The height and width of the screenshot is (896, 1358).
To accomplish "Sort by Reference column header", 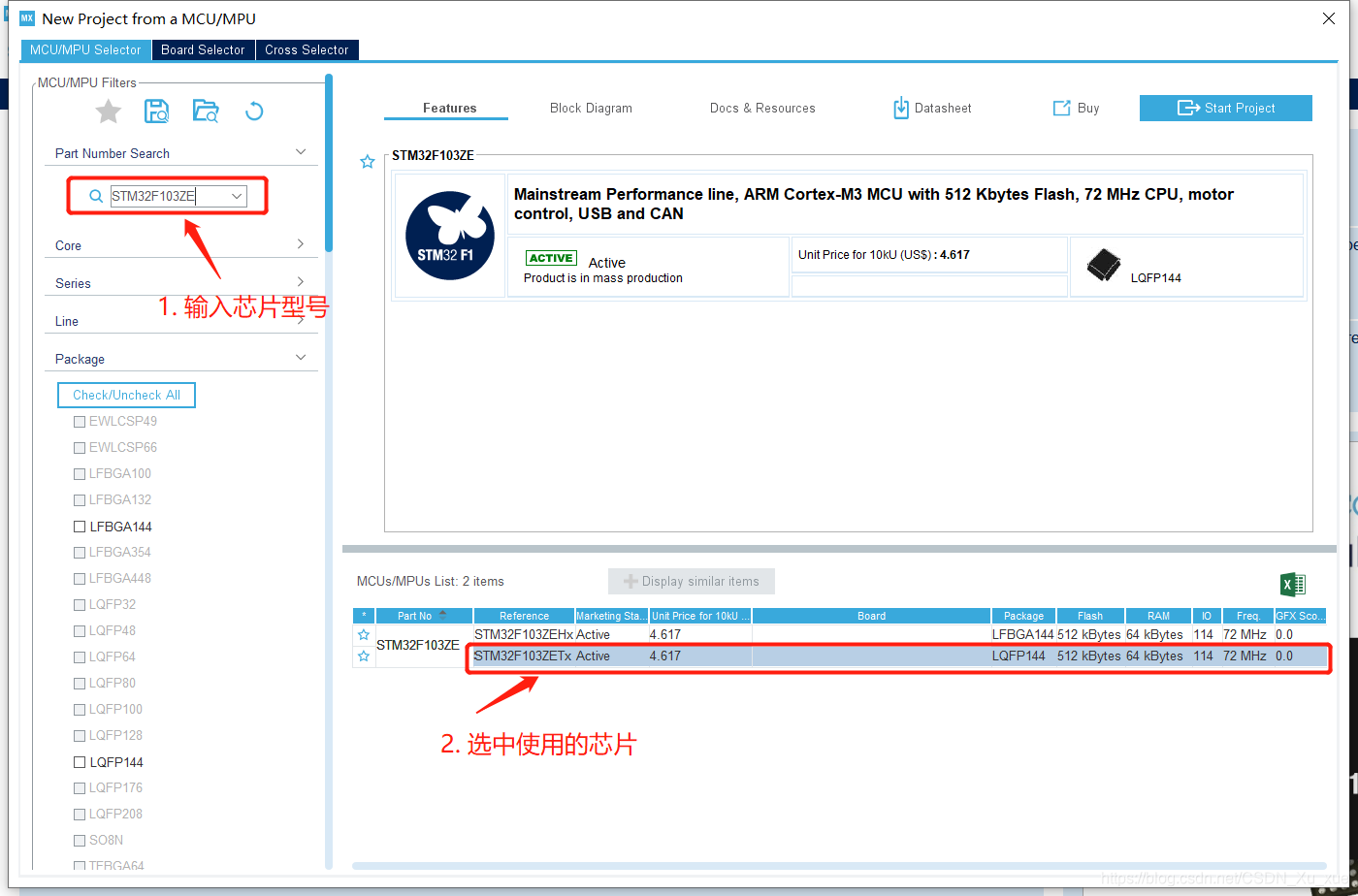I will pos(524,616).
